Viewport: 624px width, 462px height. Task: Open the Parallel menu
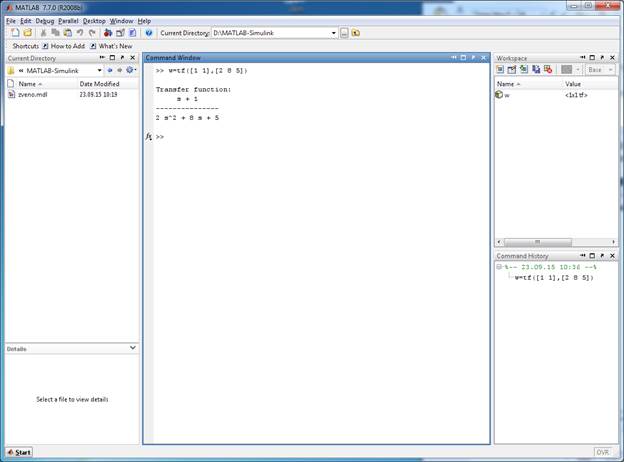click(x=68, y=21)
